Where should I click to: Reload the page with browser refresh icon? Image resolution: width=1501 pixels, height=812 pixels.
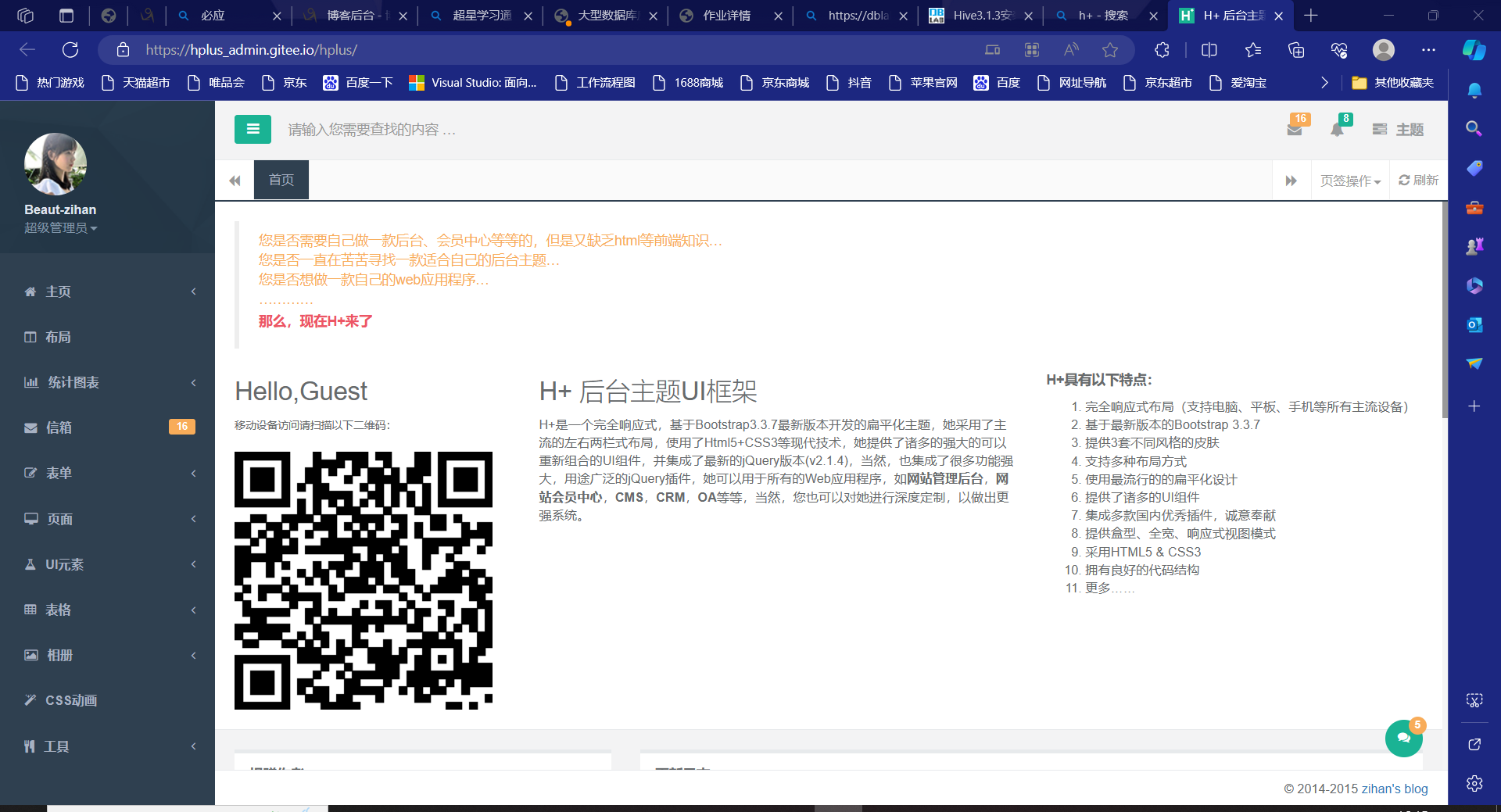coord(70,50)
